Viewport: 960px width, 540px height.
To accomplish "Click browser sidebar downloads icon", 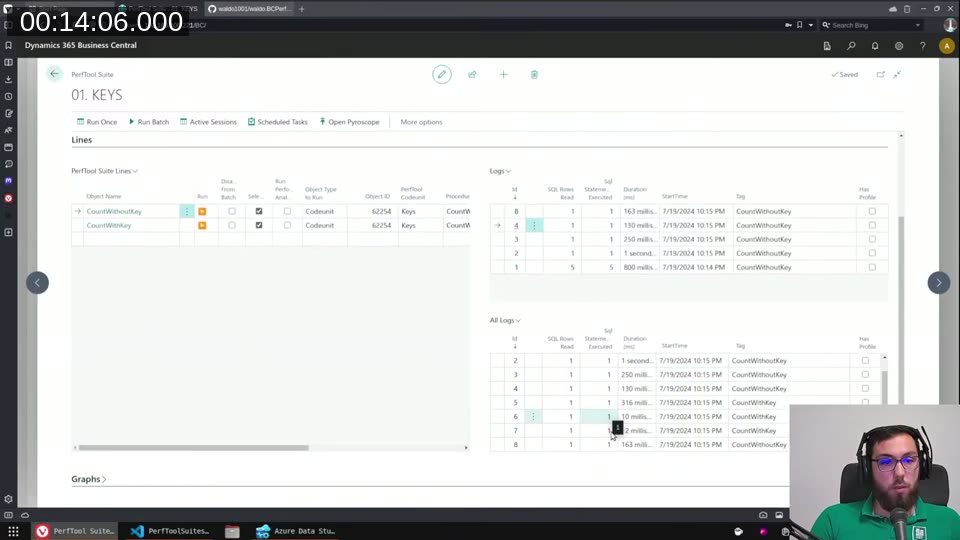I will click(9, 80).
